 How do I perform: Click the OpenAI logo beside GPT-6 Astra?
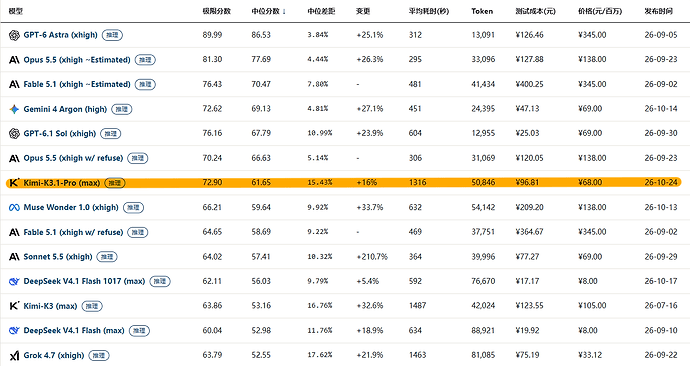[x=14, y=35]
